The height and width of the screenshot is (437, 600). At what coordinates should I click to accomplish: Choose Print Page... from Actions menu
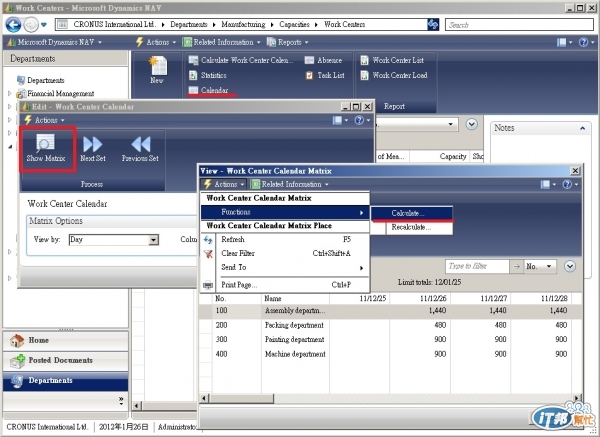[285, 285]
